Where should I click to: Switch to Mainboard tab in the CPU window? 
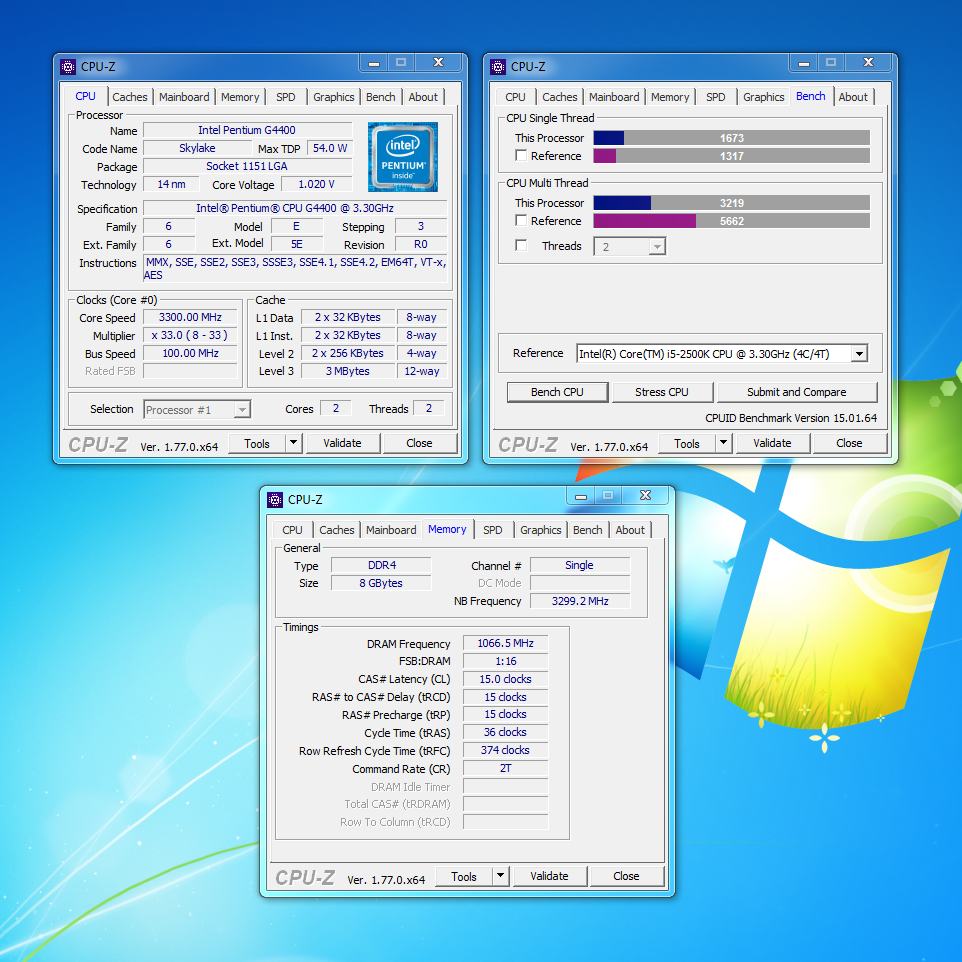coord(184,97)
